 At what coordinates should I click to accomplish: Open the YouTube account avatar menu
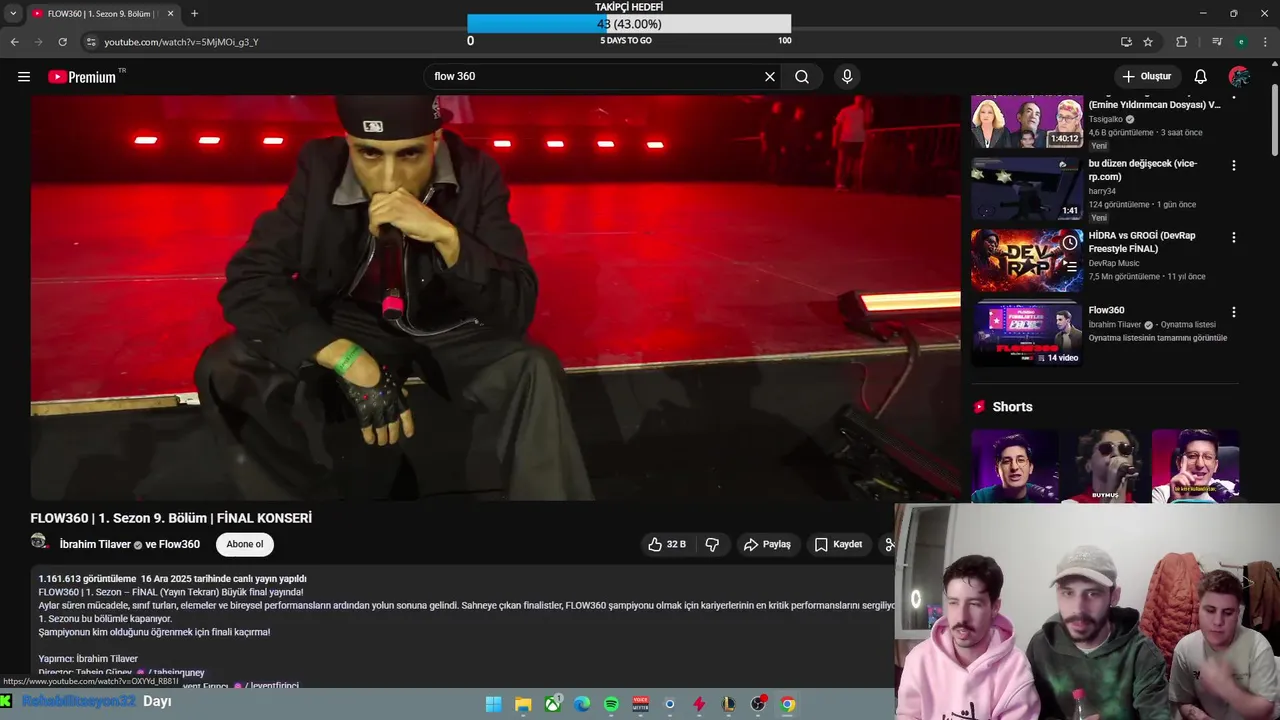point(1239,76)
